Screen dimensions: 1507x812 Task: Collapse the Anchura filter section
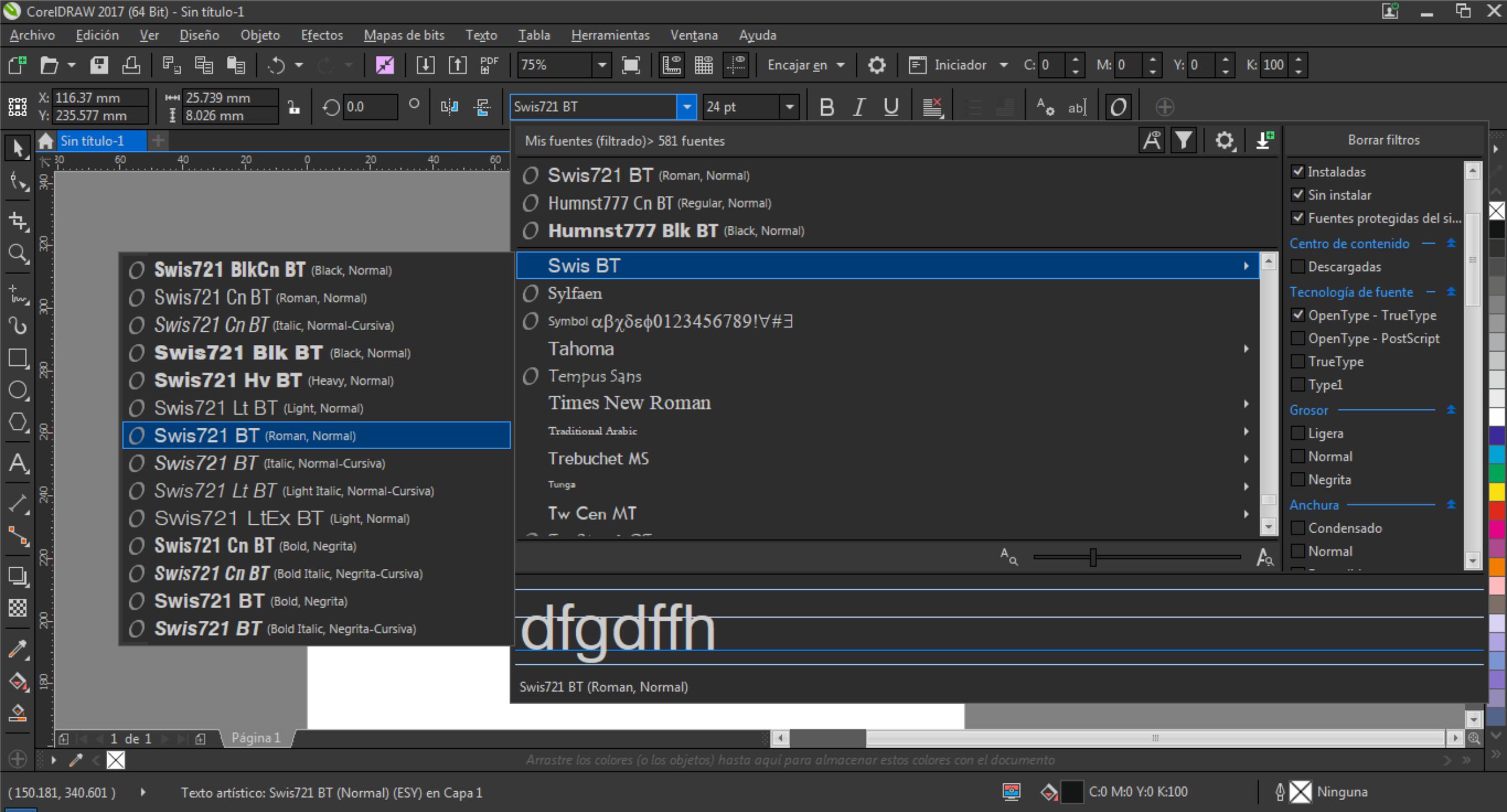(1451, 505)
